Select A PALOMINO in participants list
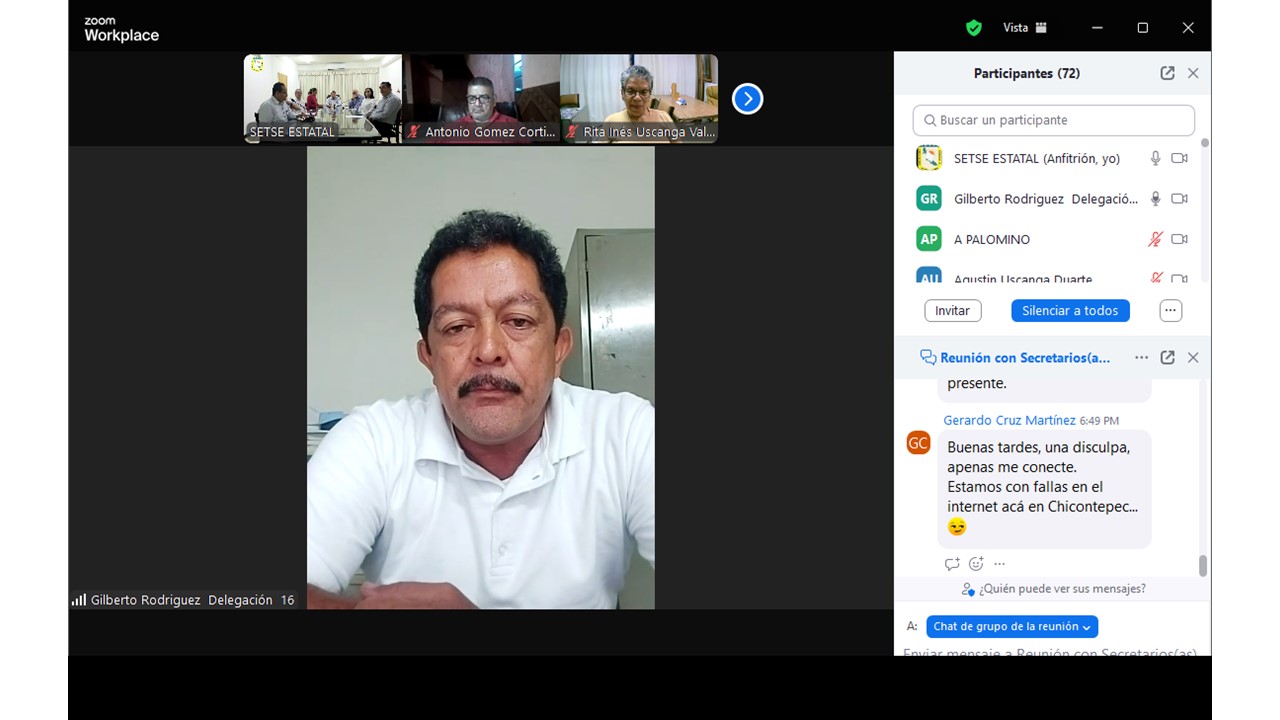Image resolution: width=1280 pixels, height=720 pixels. tap(991, 239)
